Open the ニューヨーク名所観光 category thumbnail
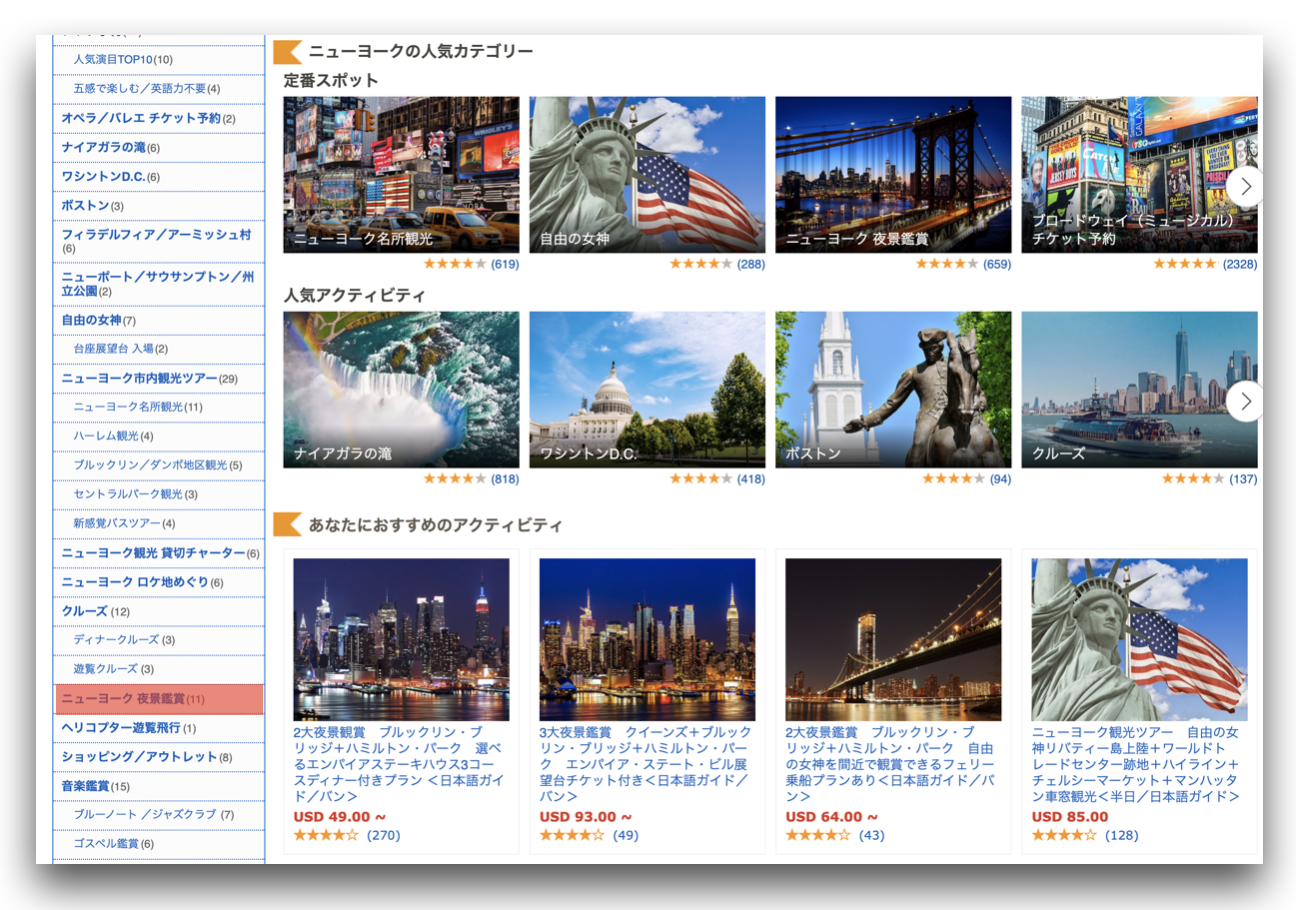The image size is (1296, 910). pos(401,175)
